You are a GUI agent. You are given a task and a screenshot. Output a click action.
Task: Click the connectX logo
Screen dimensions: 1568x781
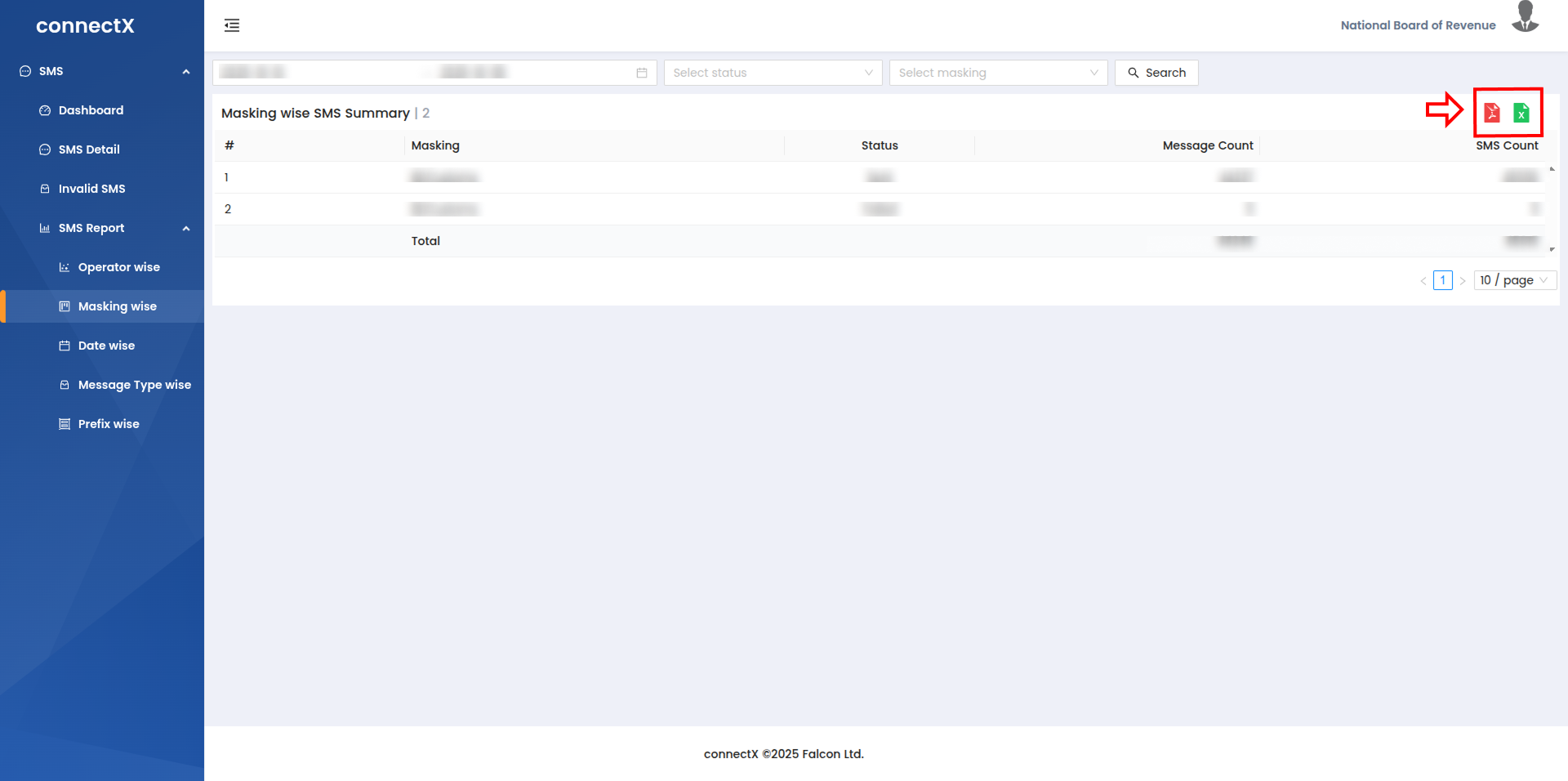pos(85,26)
